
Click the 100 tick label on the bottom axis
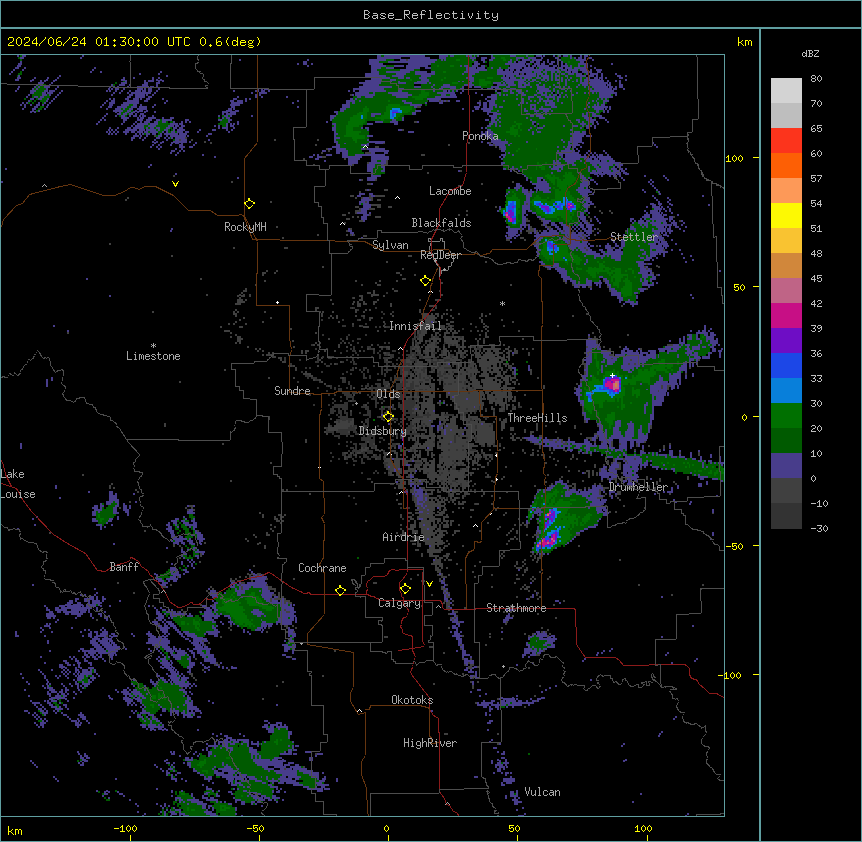643,828
